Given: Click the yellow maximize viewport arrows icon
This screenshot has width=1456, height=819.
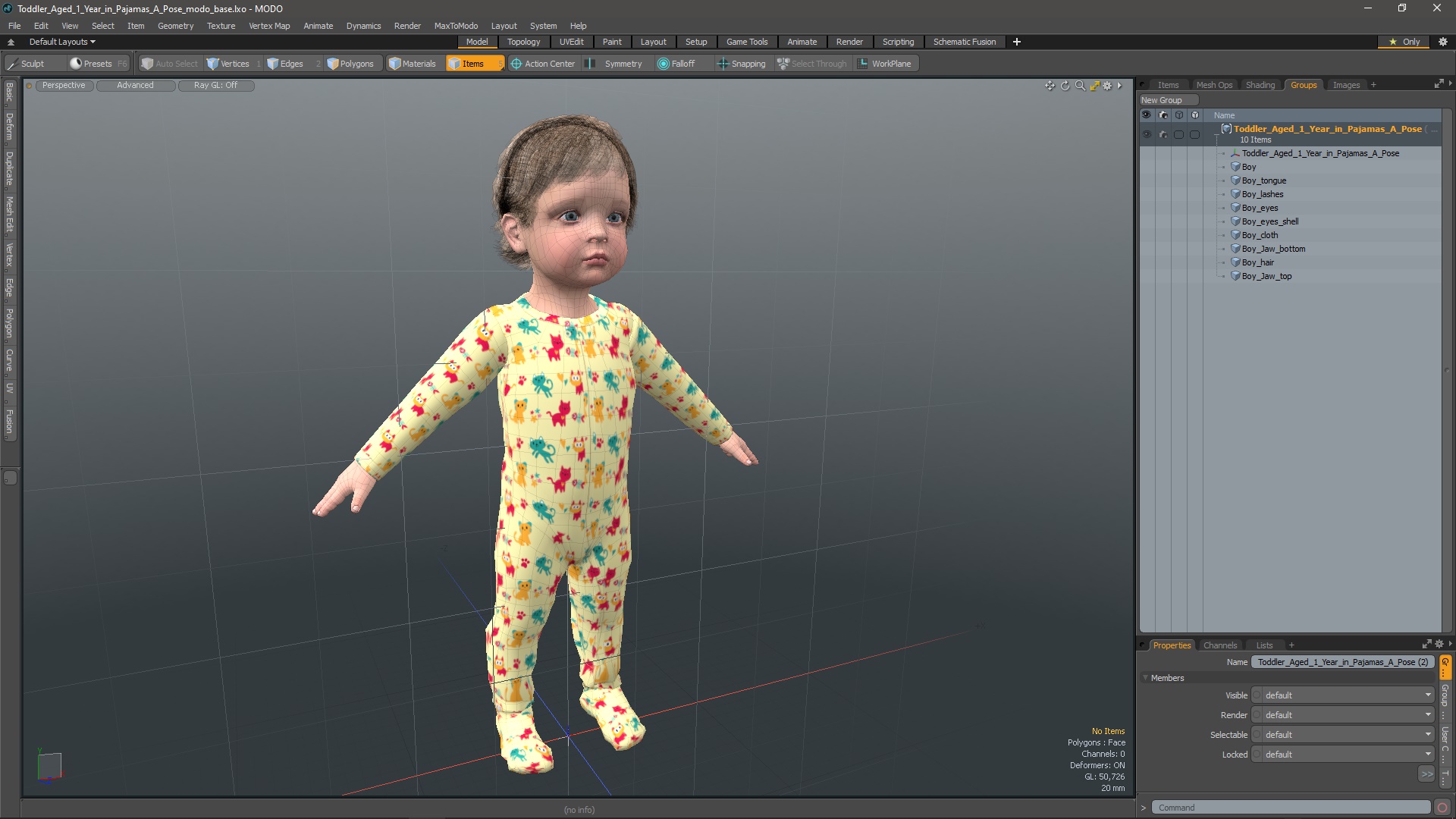Looking at the screenshot, I should tap(1094, 86).
